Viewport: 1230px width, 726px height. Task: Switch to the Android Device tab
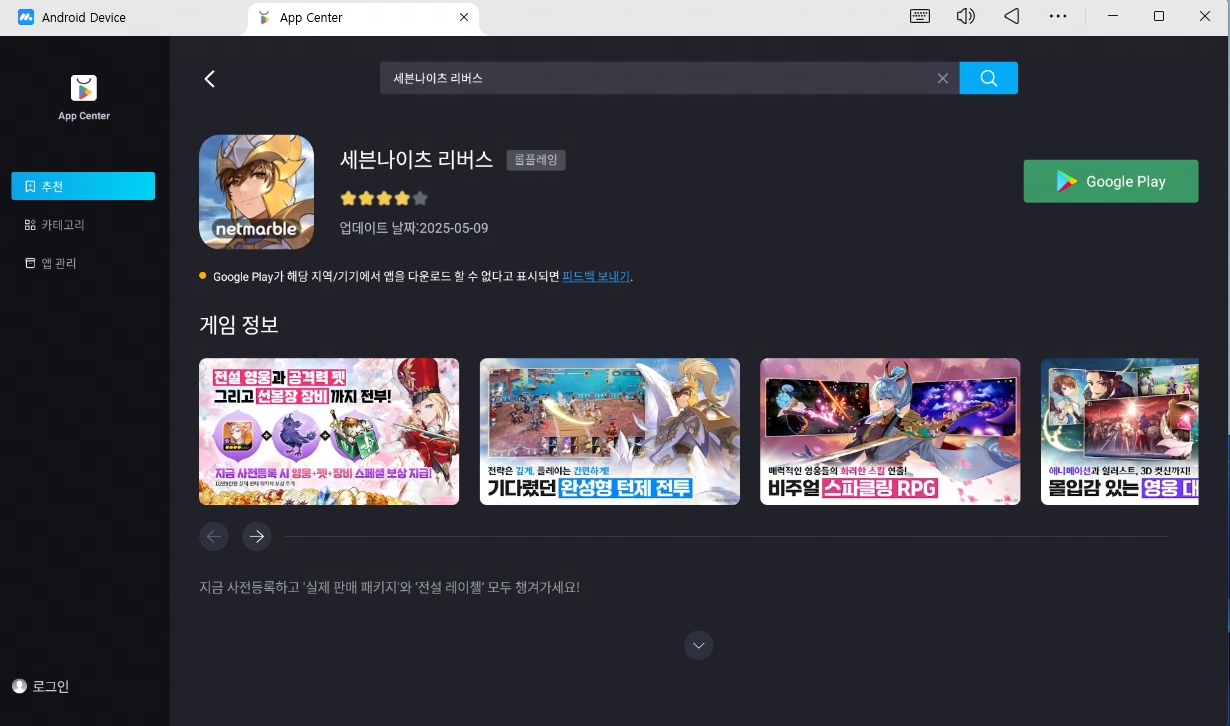pos(84,18)
